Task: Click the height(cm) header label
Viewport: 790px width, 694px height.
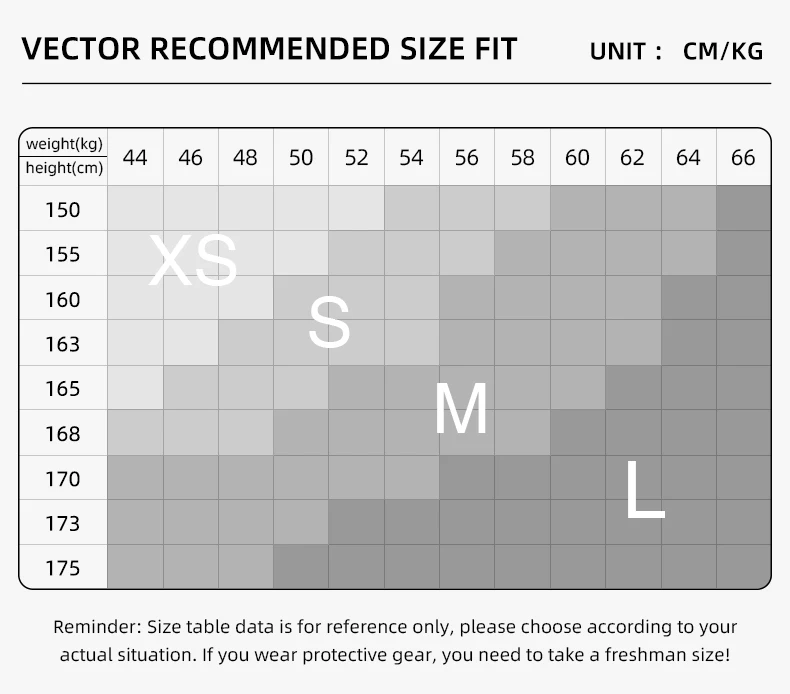Action: coord(64,168)
